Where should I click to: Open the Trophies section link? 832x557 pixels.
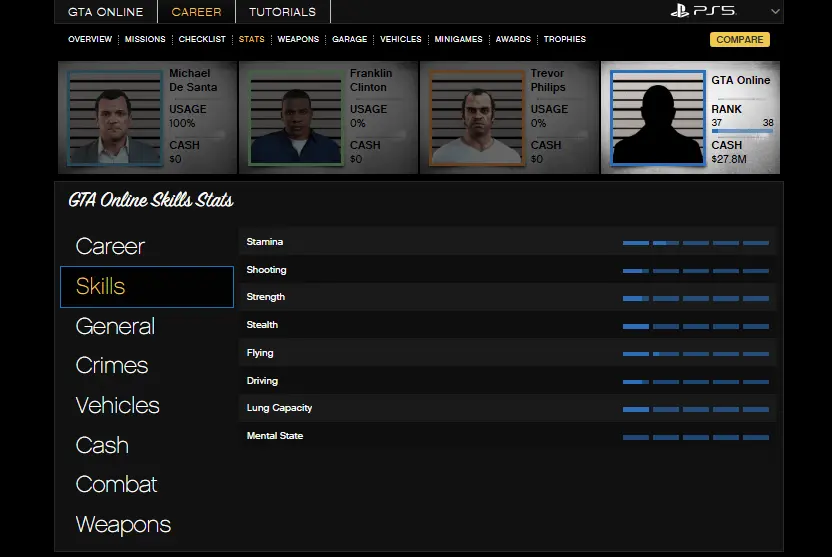565,40
